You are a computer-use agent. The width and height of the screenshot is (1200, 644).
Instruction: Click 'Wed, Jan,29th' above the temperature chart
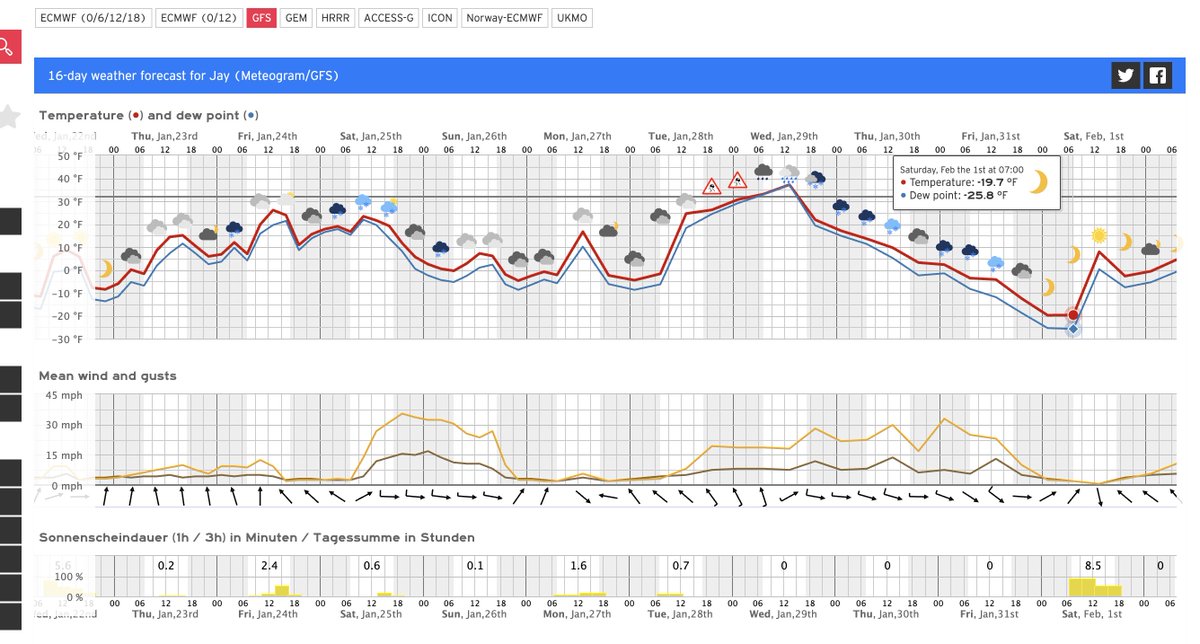click(784, 136)
